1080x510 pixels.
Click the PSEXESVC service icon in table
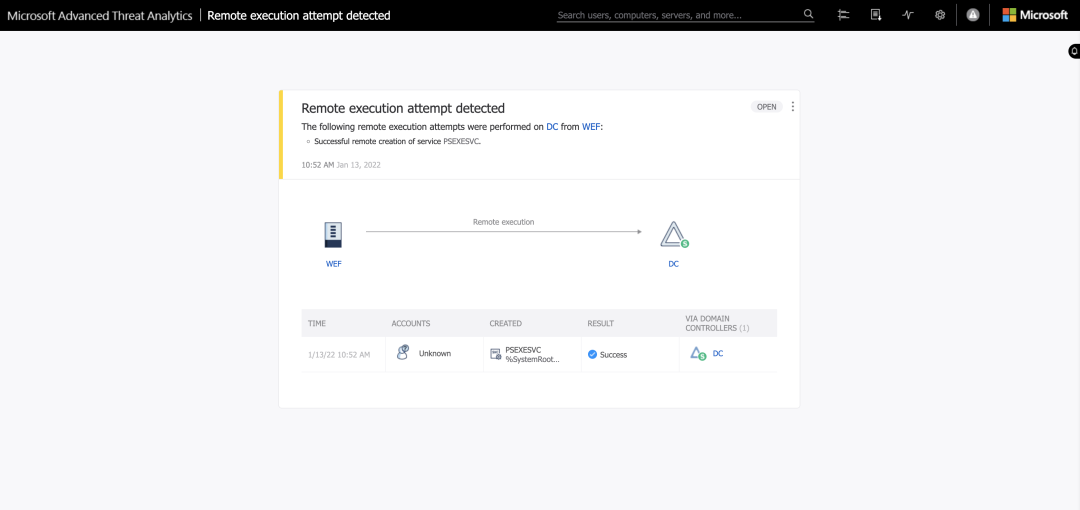(x=495, y=354)
